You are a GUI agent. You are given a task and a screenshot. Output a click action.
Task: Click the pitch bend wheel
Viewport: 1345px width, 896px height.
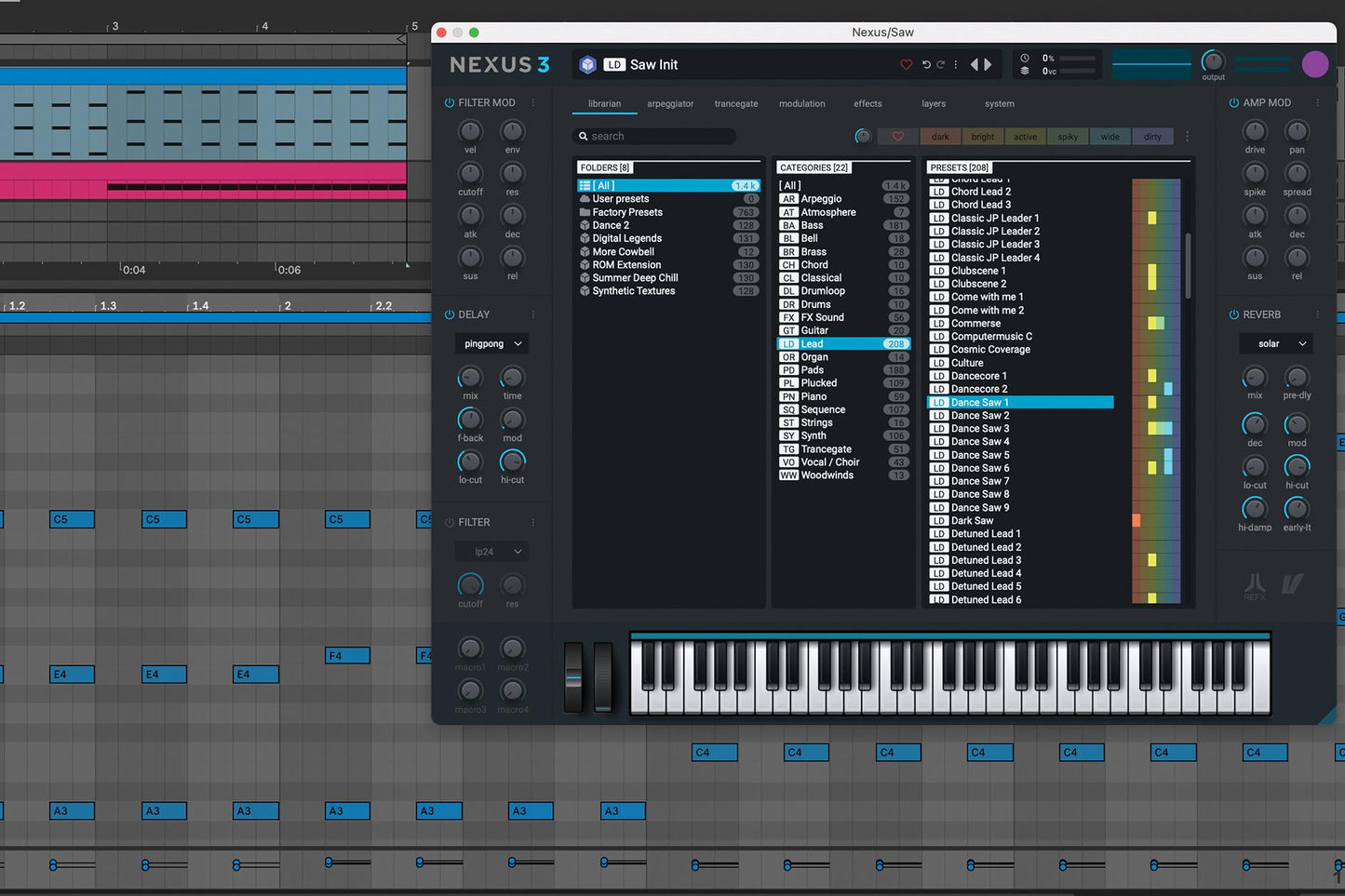(573, 677)
